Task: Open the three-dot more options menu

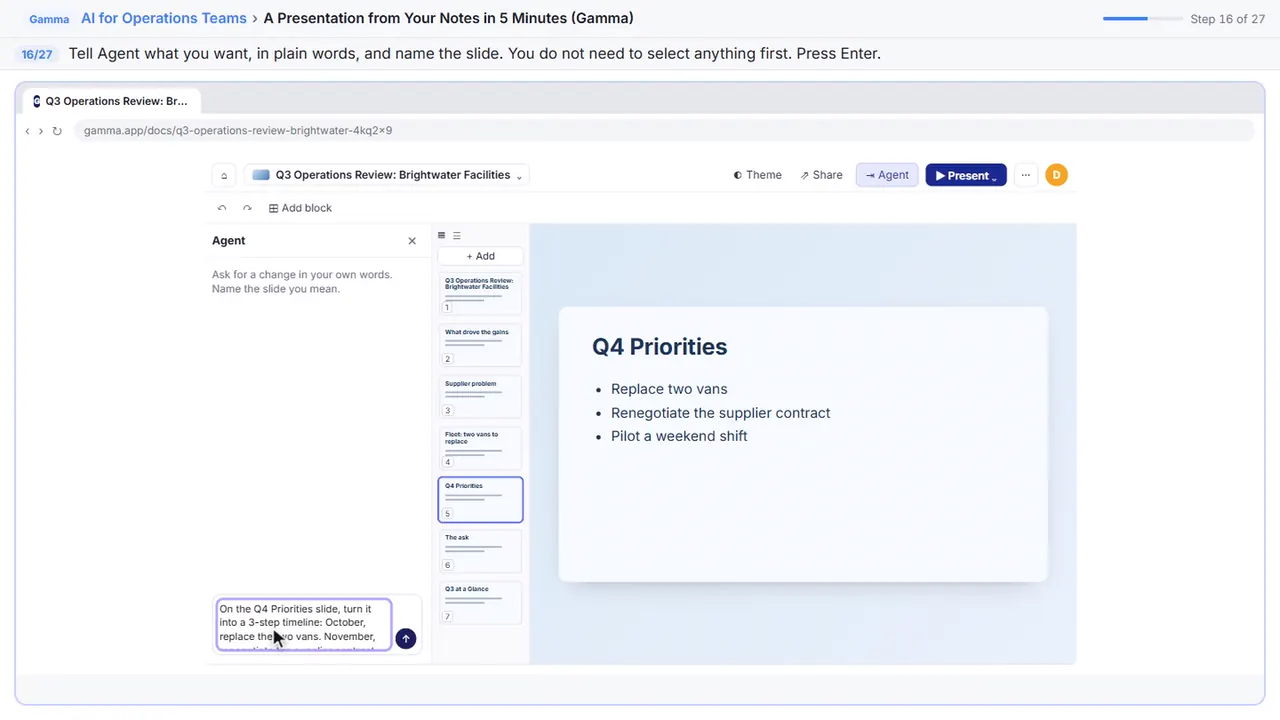Action: click(1025, 175)
